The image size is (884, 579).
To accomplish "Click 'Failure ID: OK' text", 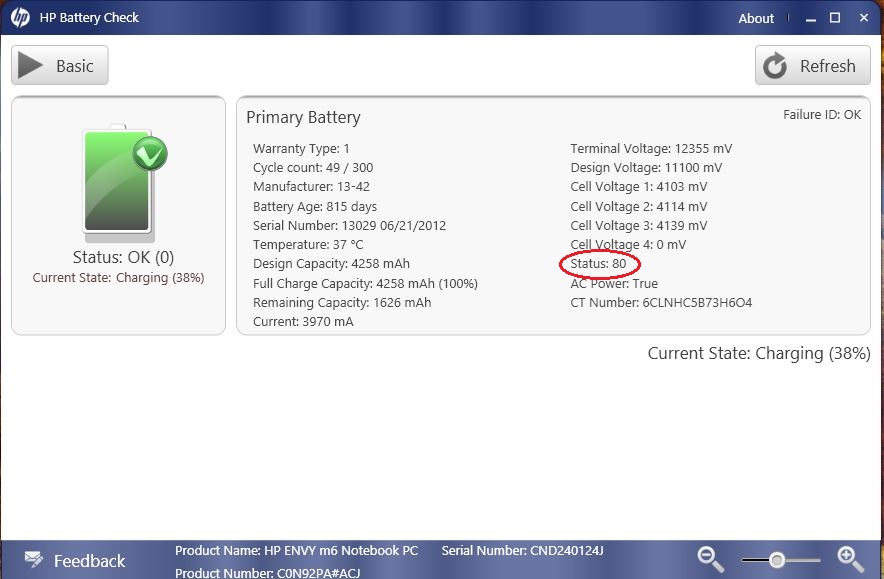I will coord(822,114).
